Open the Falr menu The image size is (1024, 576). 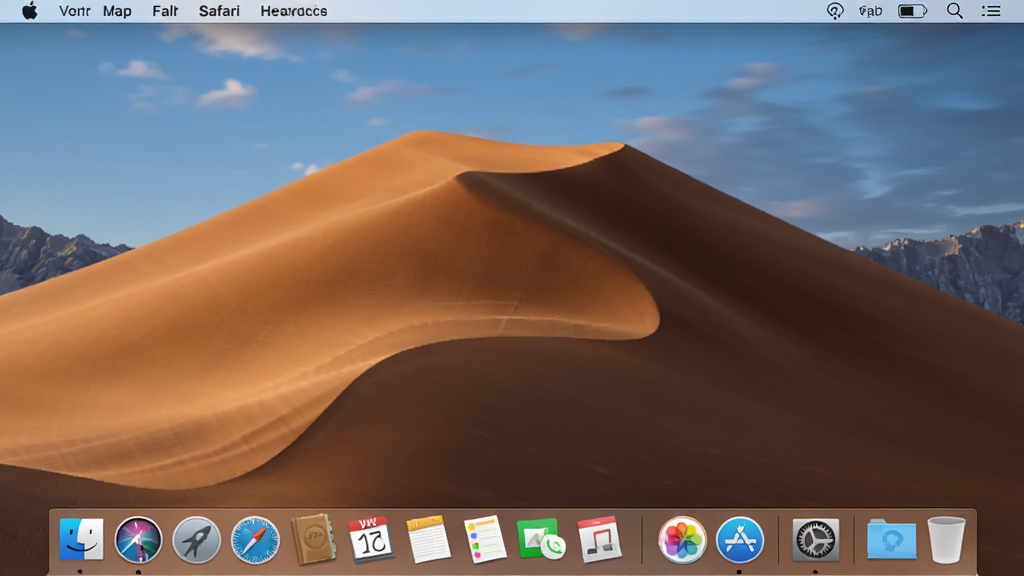coord(165,11)
